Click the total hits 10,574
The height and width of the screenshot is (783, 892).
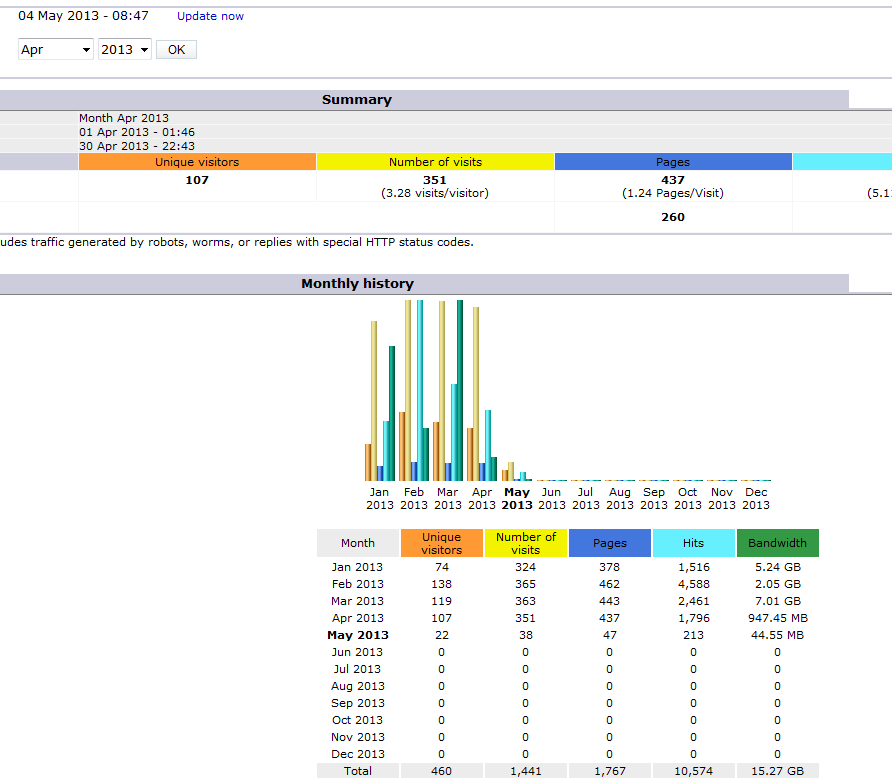[693, 771]
